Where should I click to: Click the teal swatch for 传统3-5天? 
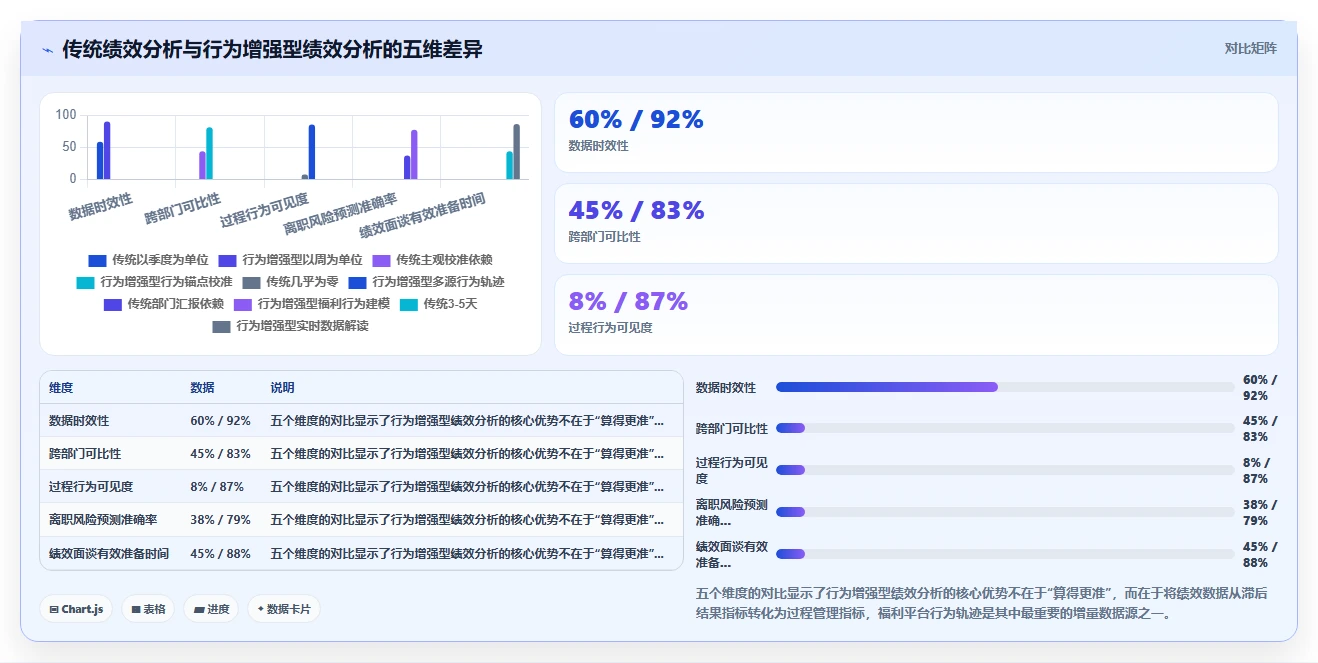[408, 304]
